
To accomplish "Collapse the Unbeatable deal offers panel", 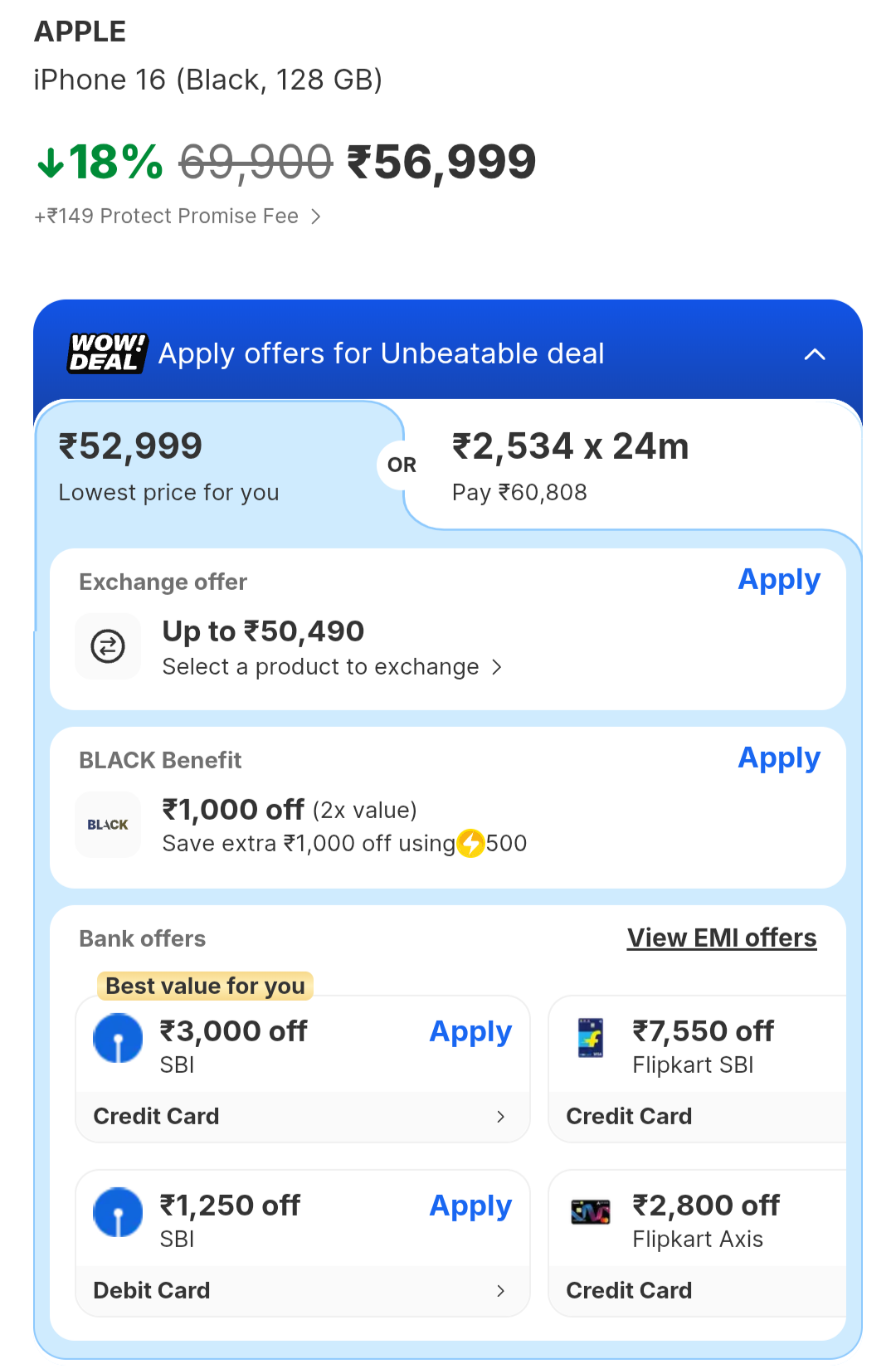I will (815, 354).
